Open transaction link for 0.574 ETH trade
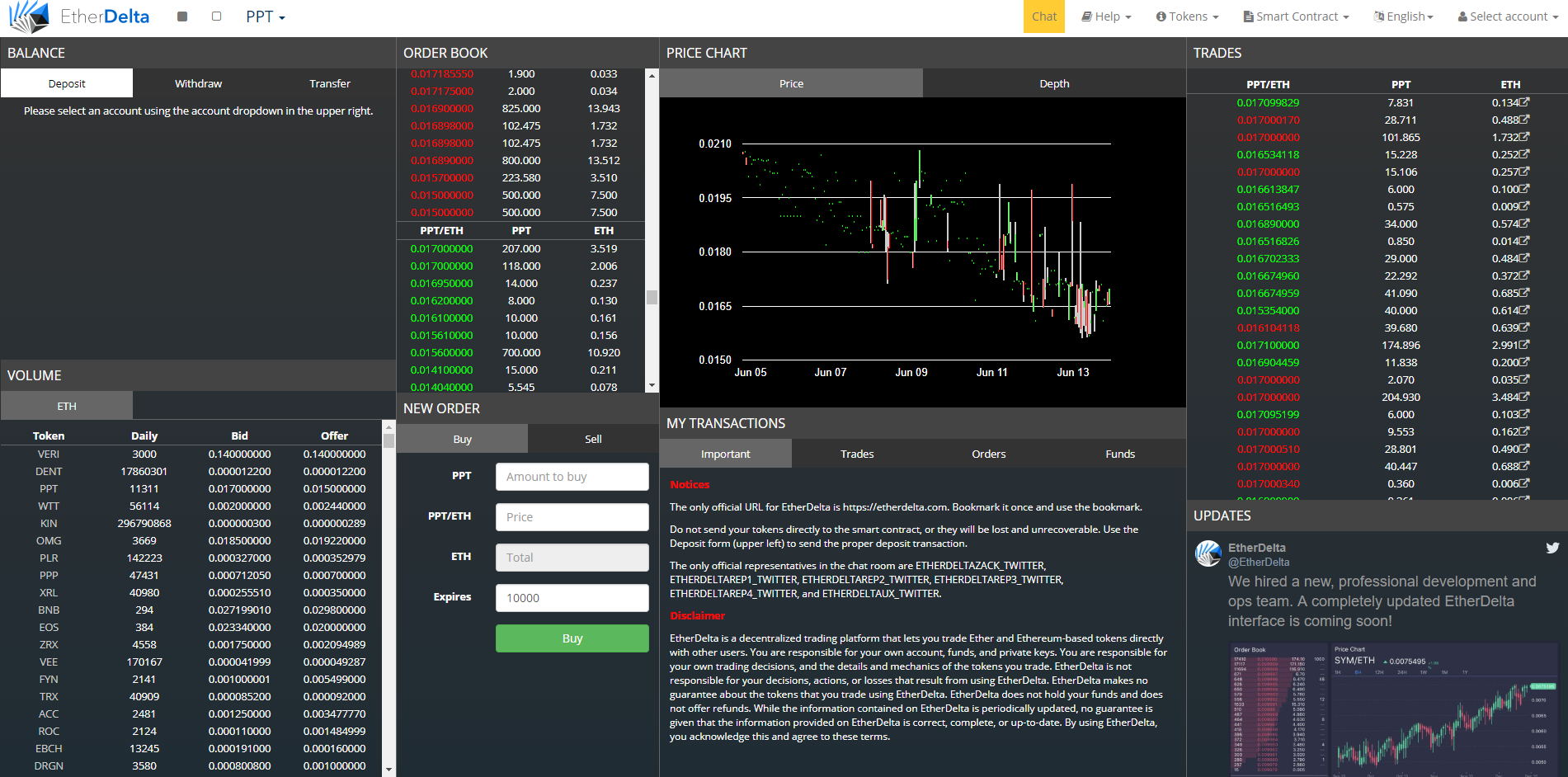The height and width of the screenshot is (777, 1568). pos(1524,224)
